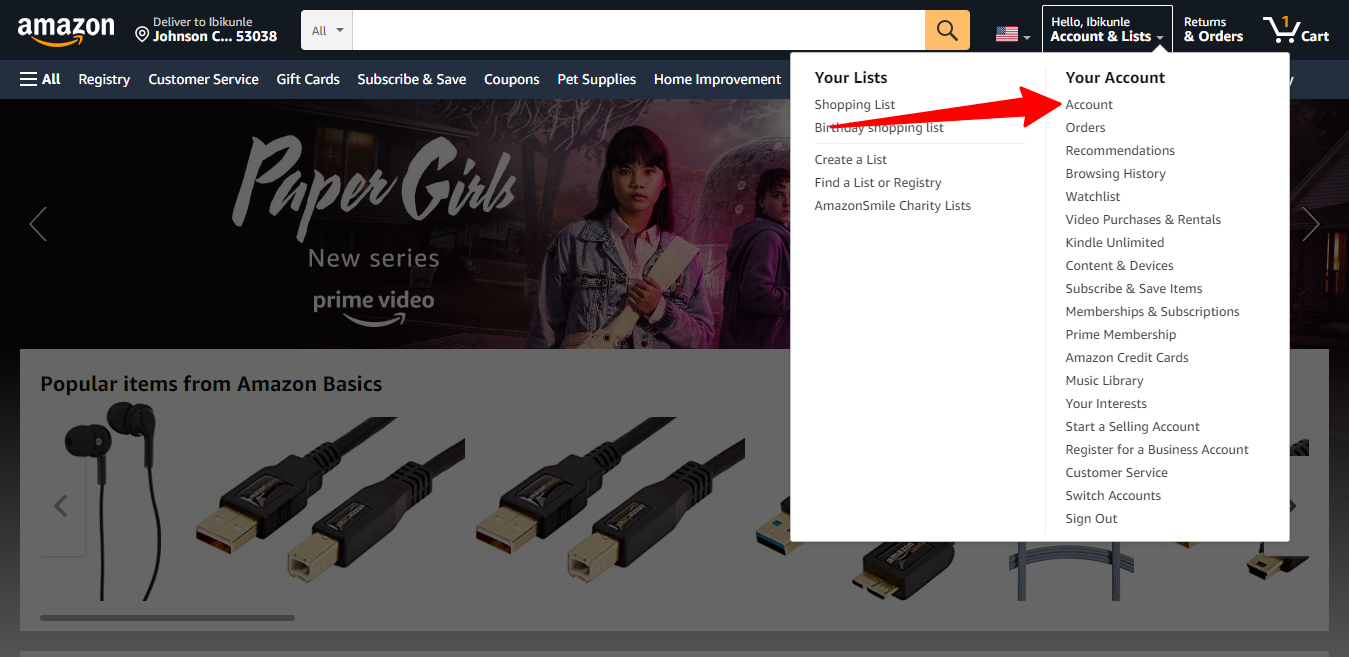
Task: Open Watchlist
Action: [1093, 197]
